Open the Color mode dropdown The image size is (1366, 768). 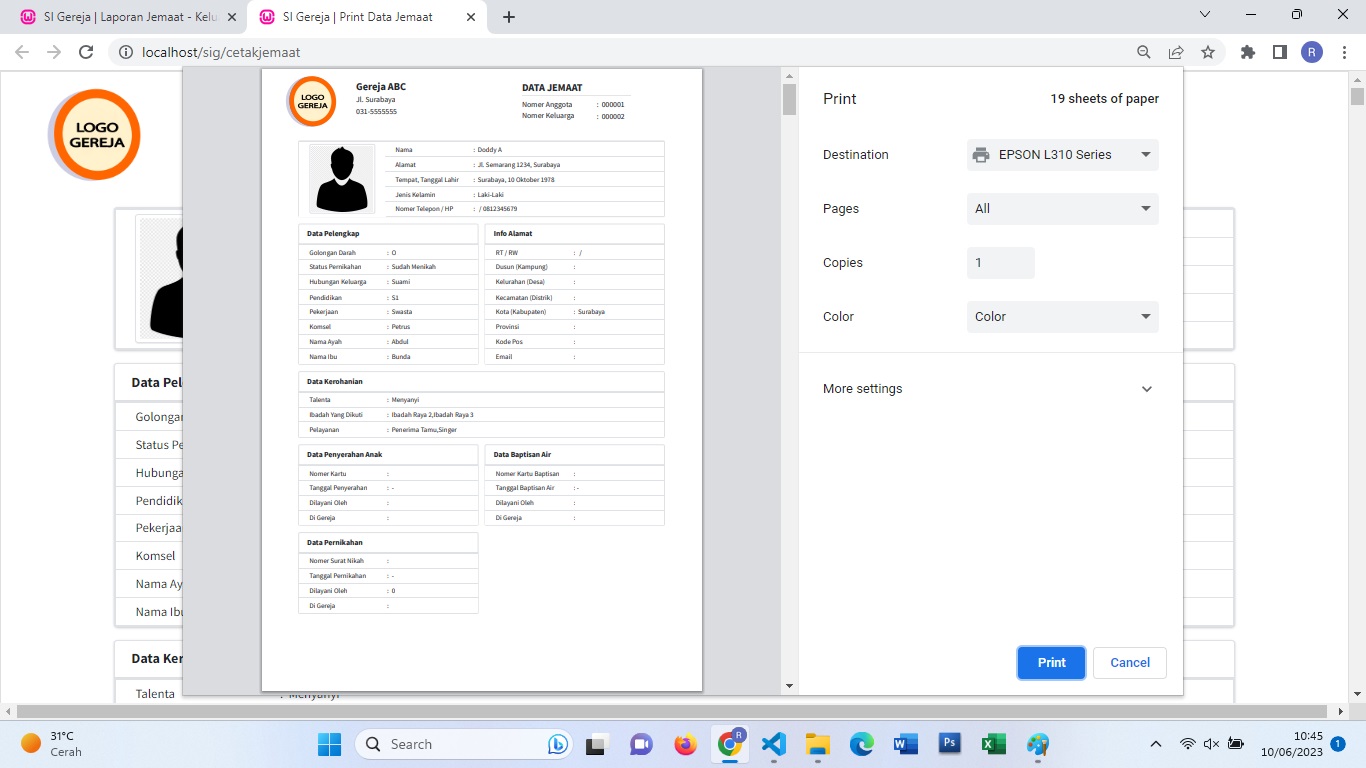(x=1062, y=317)
